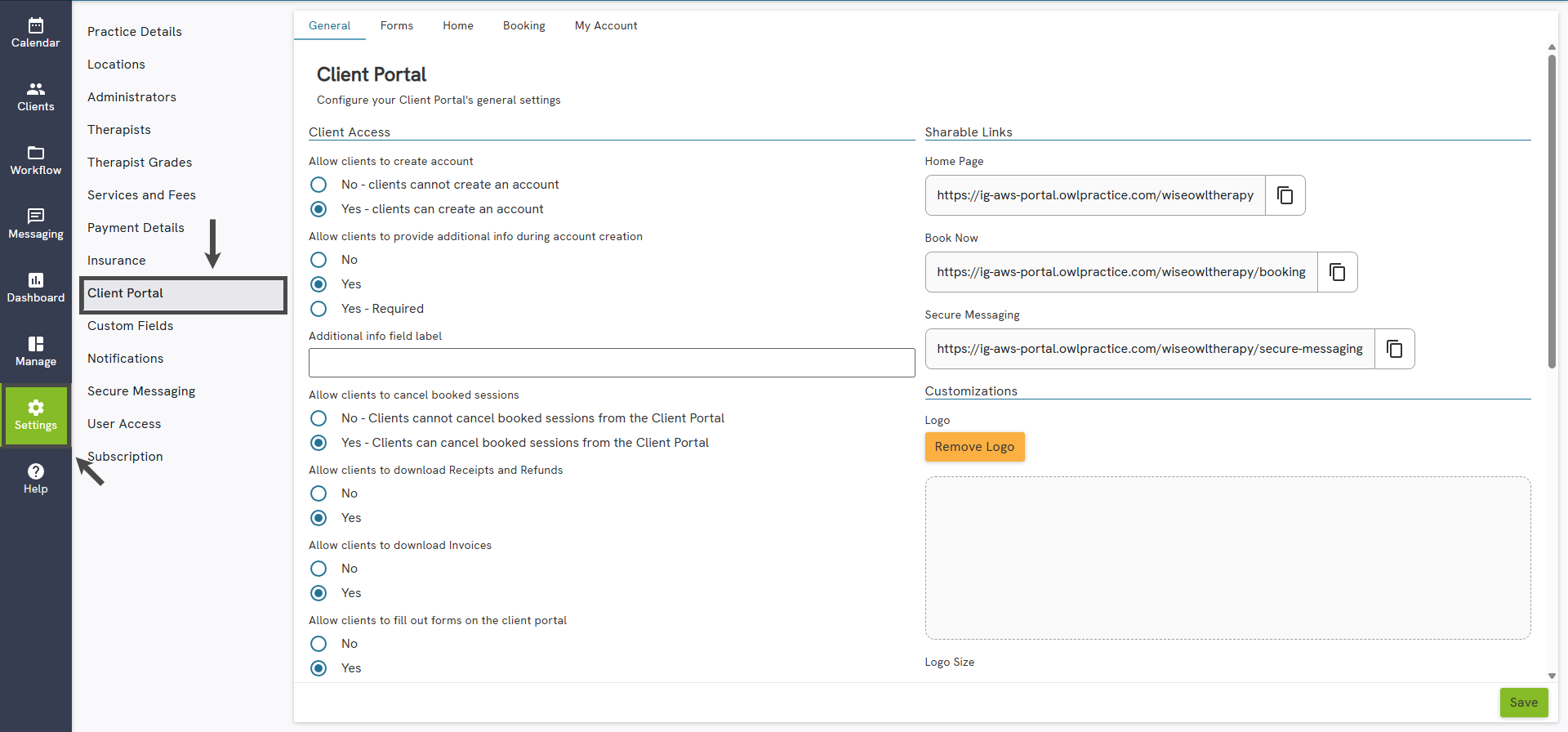Select No for downloading Receipts and Refunds
The height and width of the screenshot is (732, 1568).
tap(318, 493)
